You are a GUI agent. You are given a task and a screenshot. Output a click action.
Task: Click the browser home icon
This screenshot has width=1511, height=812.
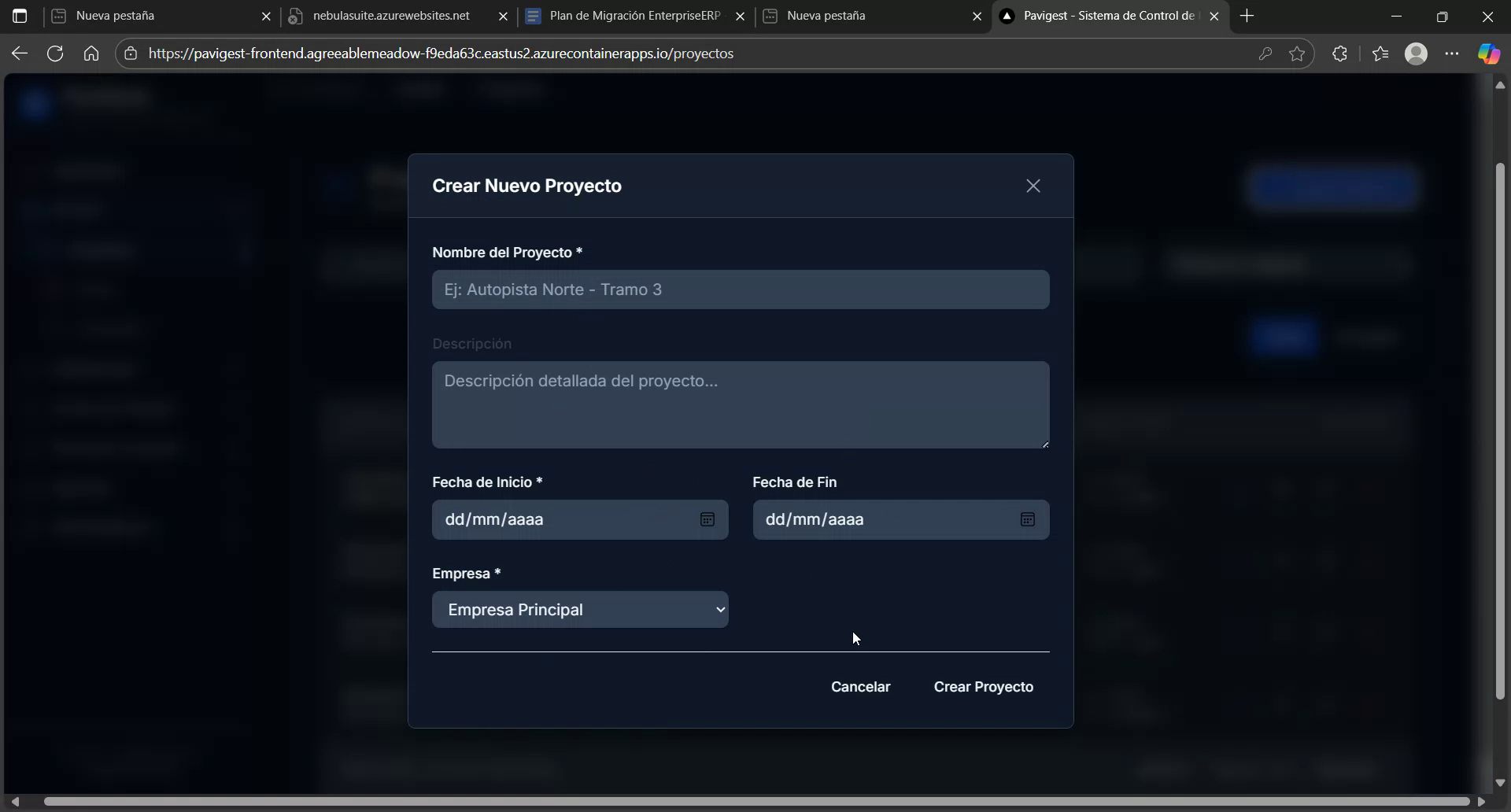pyautogui.click(x=91, y=53)
